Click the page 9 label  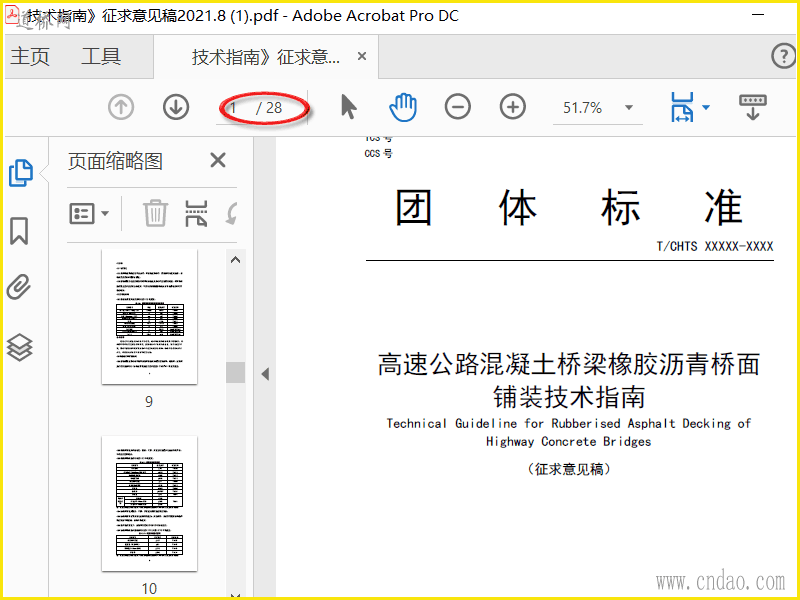[x=149, y=402]
